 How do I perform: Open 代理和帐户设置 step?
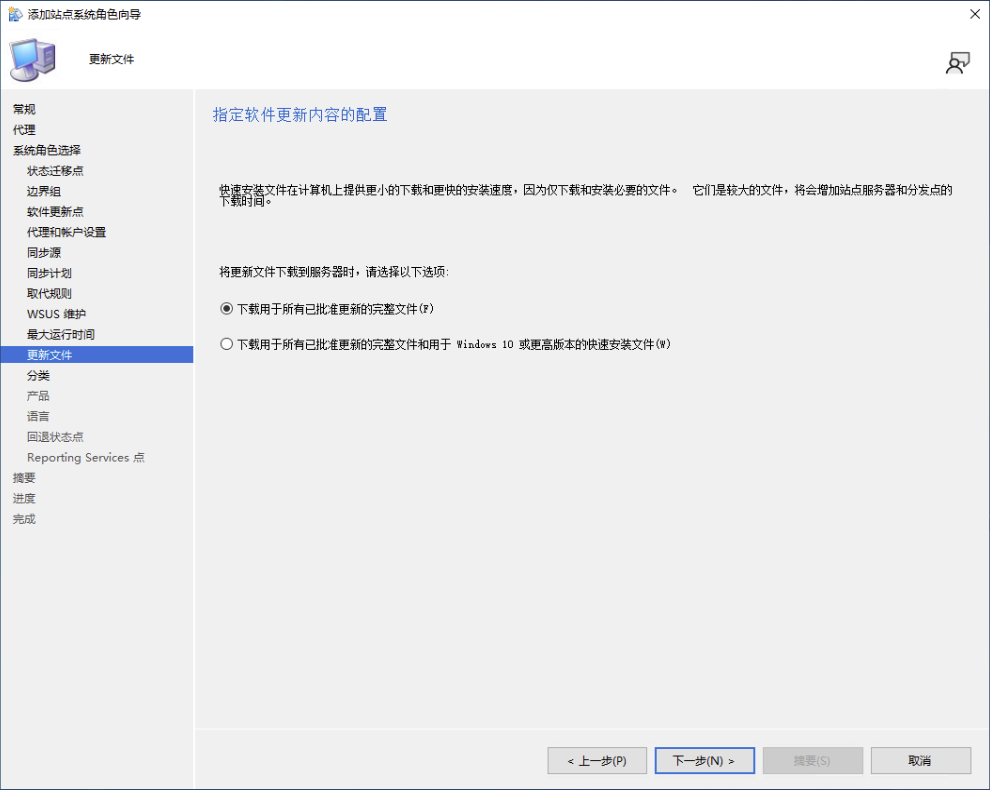(x=66, y=232)
